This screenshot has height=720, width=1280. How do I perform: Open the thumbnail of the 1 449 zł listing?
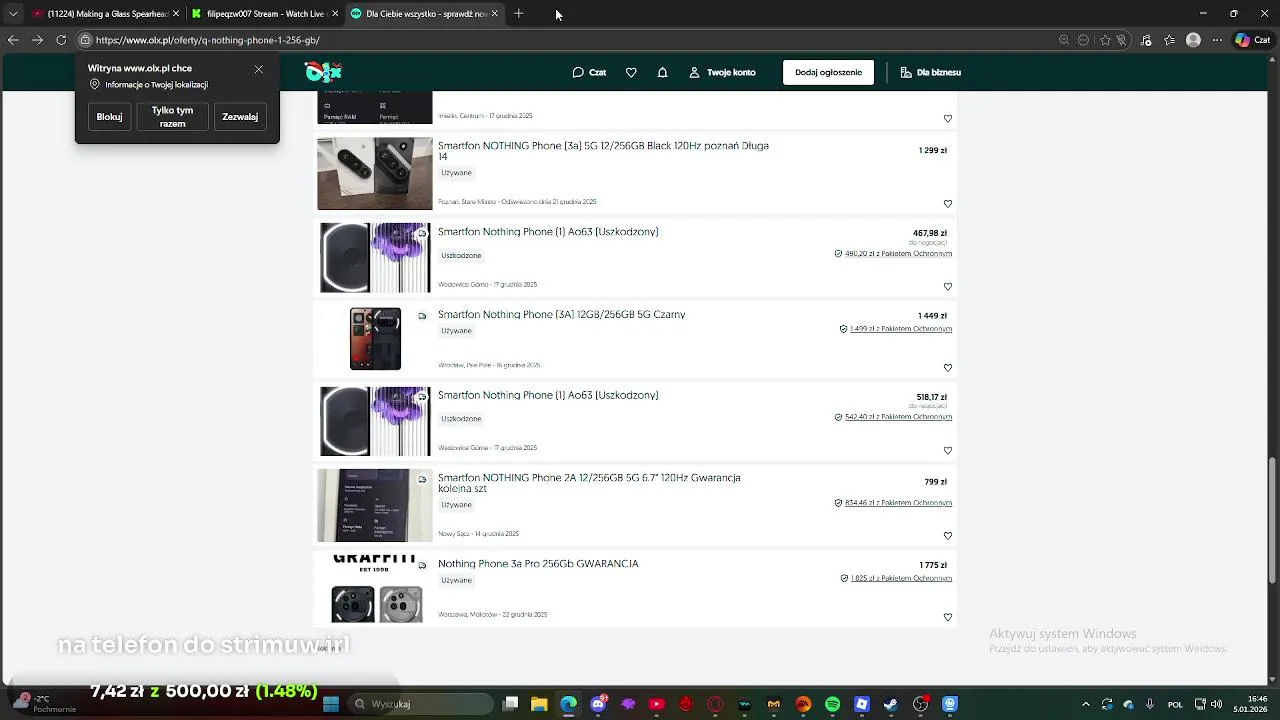click(x=375, y=339)
